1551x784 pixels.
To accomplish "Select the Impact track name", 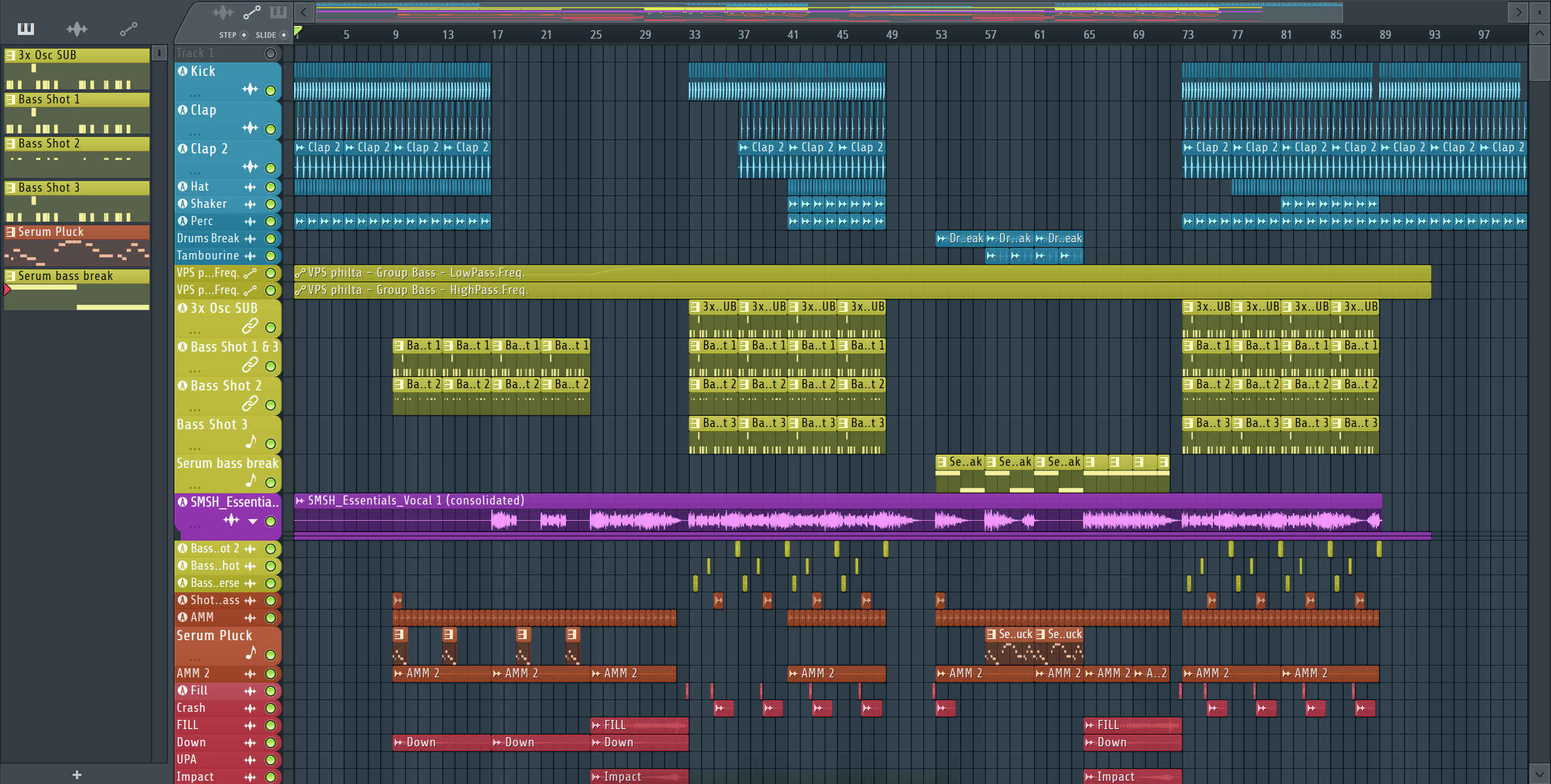I will tap(195, 777).
